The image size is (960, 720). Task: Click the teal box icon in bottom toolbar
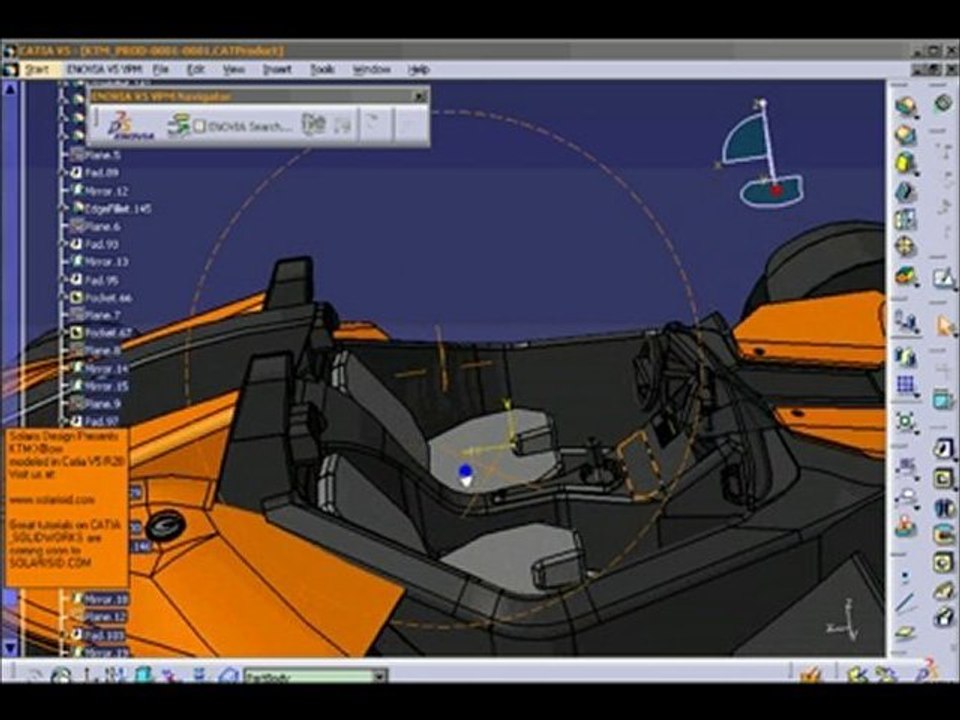point(143,675)
